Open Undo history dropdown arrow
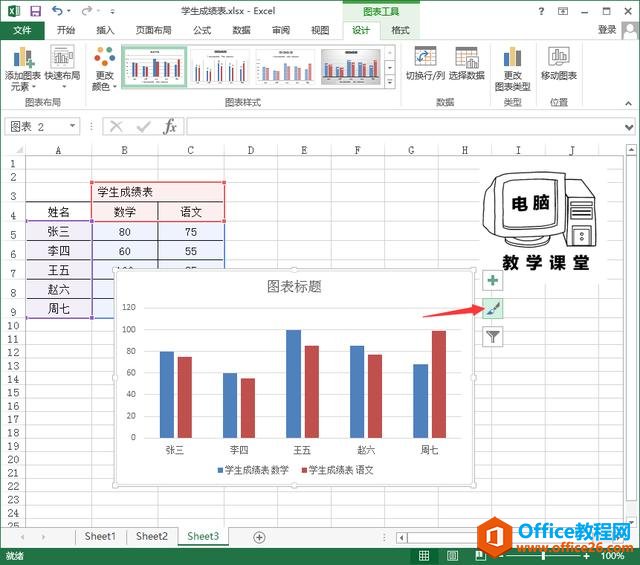Viewport: 640px width, 565px height. 69,11
